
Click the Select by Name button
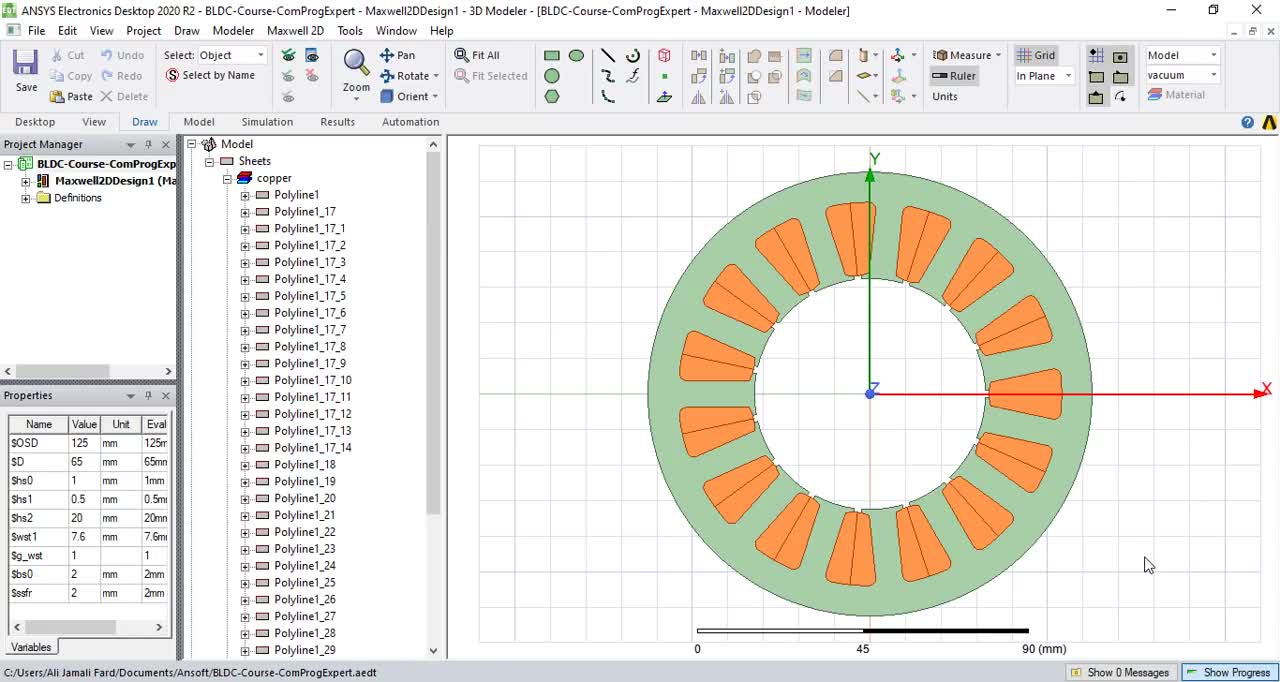tap(211, 75)
